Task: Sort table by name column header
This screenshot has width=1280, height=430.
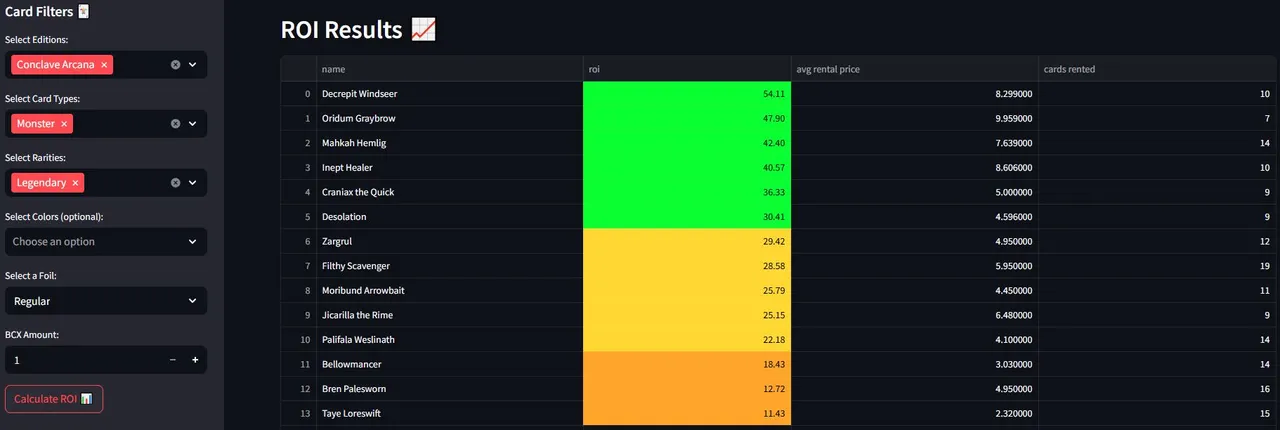Action: point(450,69)
